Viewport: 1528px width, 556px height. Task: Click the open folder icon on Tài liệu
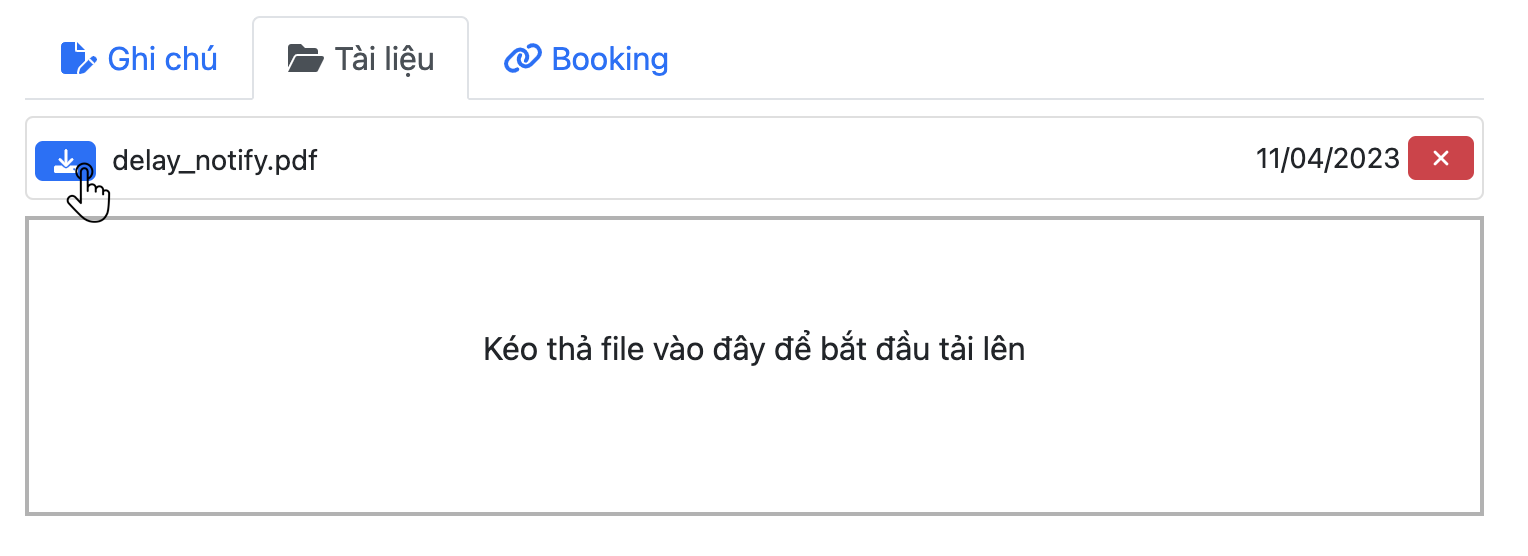pos(305,59)
